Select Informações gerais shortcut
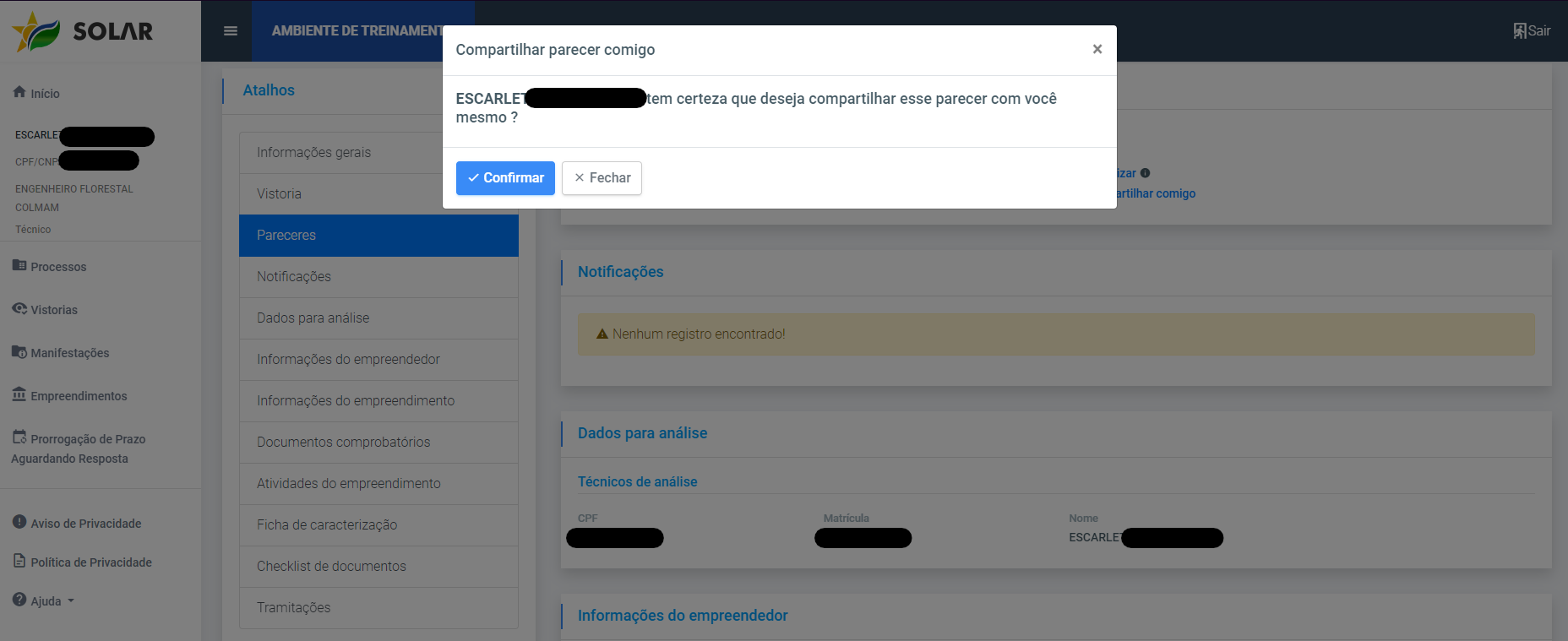 [x=378, y=153]
